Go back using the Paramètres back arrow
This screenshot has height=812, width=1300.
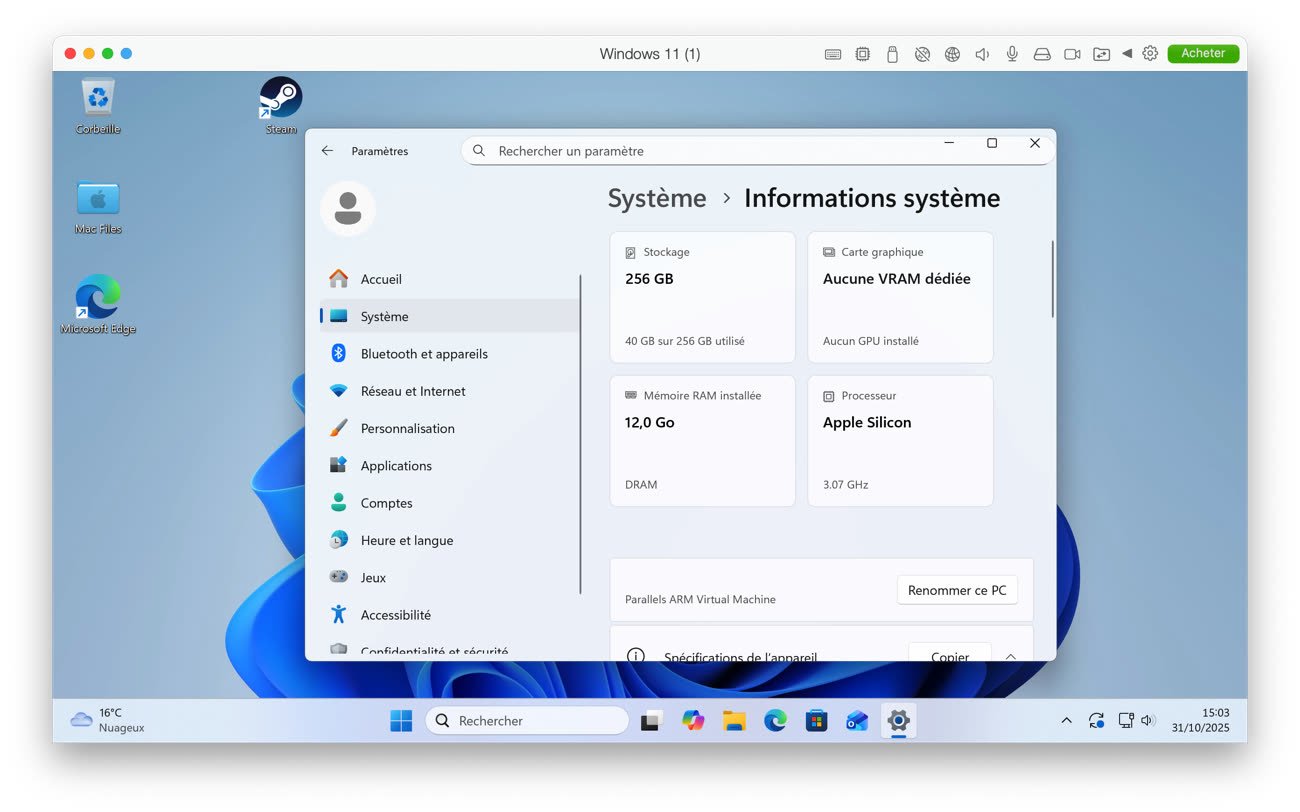pyautogui.click(x=327, y=150)
